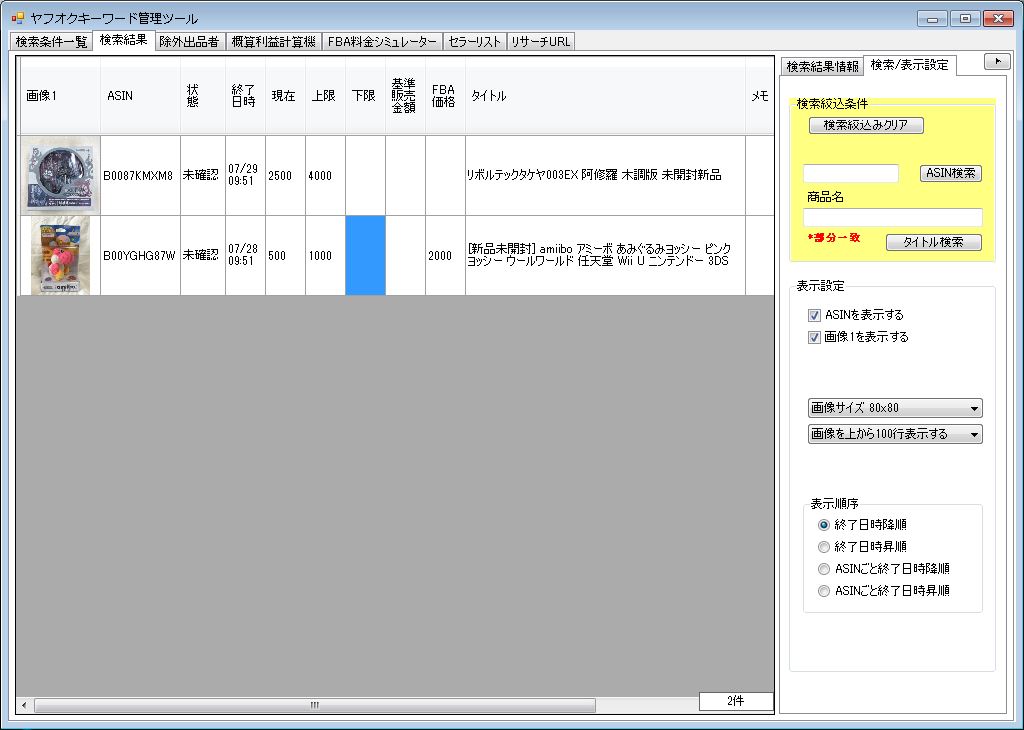This screenshot has width=1024, height=730.
Task: Select the 終了日時昇順 radio button
Action: pyautogui.click(x=824, y=547)
